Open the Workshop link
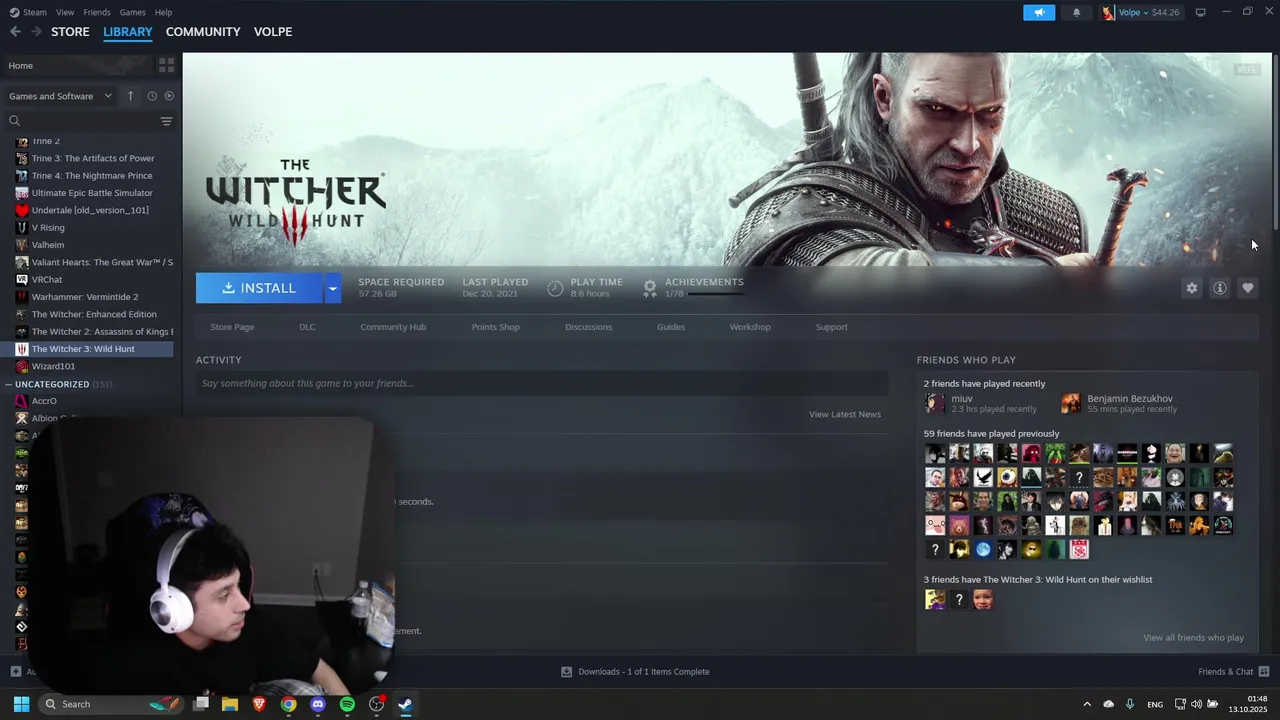Screen dimensions: 1280x720 pos(750,327)
